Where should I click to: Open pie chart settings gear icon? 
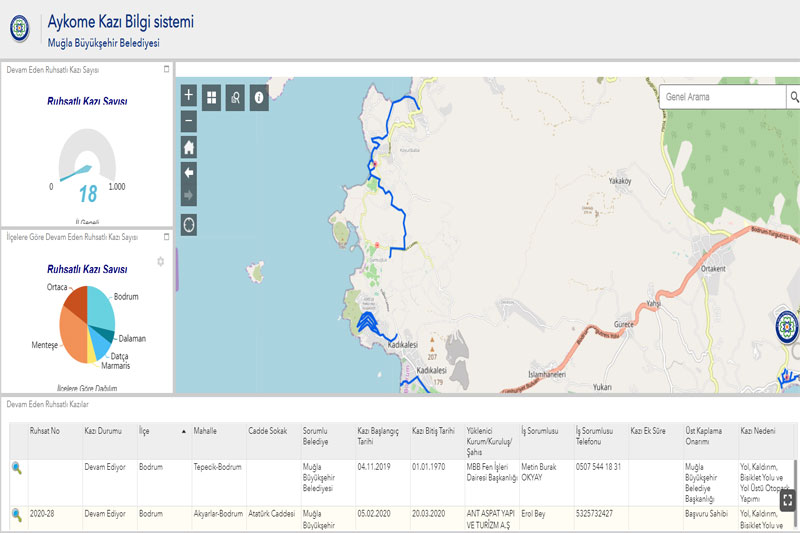click(x=161, y=262)
